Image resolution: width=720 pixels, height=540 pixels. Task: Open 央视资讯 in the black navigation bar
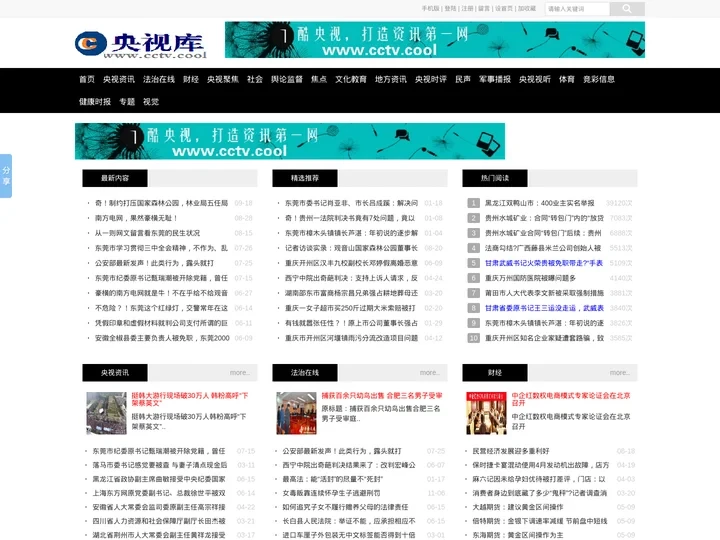119,79
